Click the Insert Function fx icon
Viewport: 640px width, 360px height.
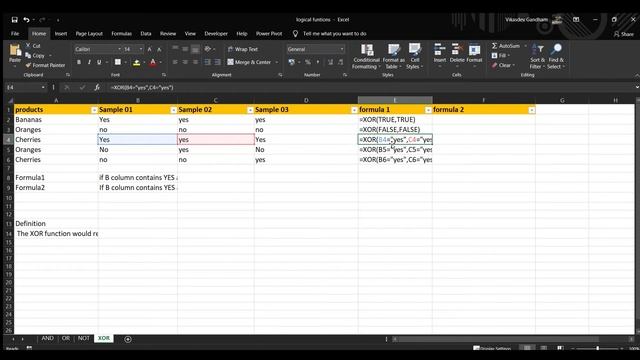click(97, 87)
